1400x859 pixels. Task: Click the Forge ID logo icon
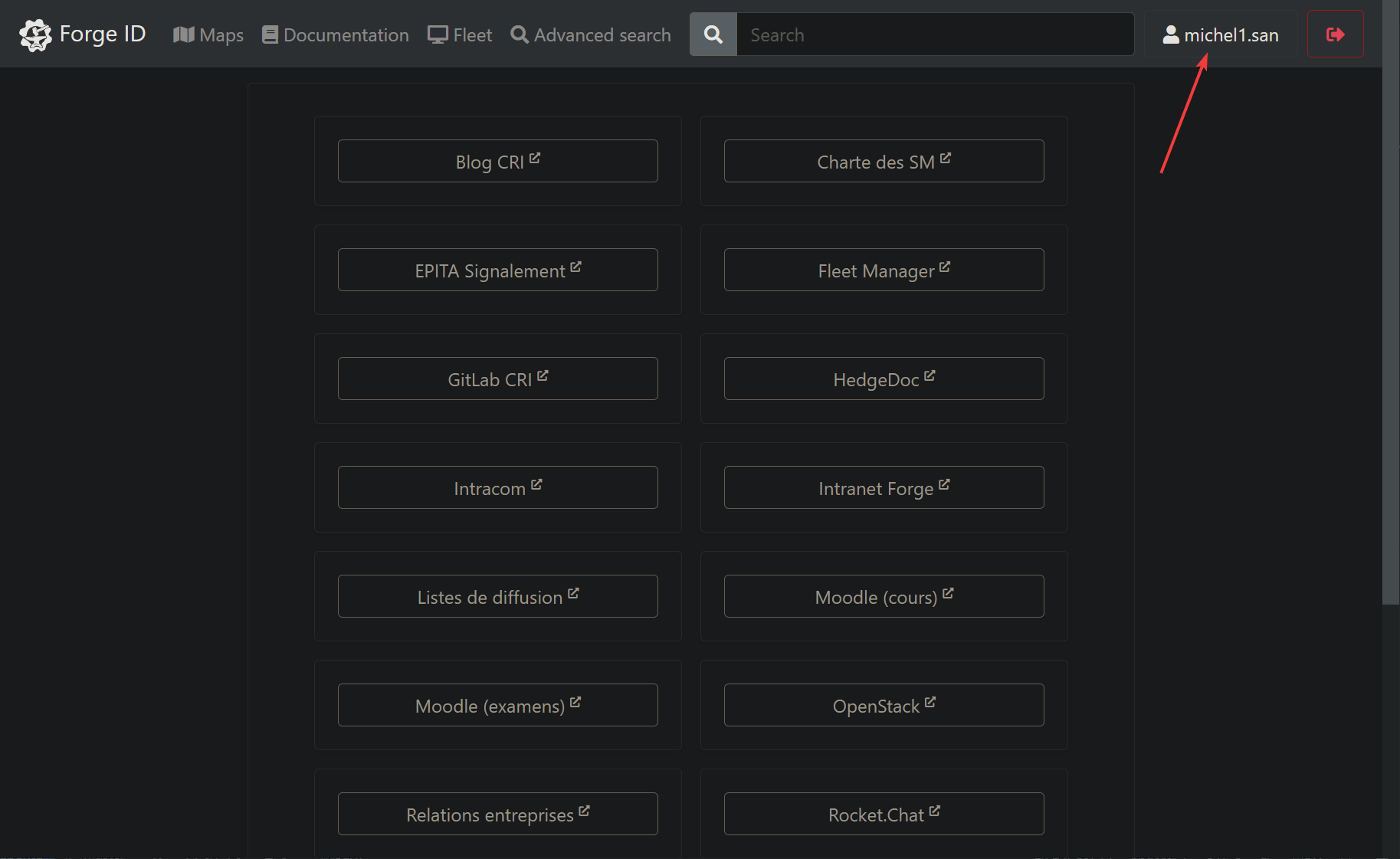tap(35, 34)
